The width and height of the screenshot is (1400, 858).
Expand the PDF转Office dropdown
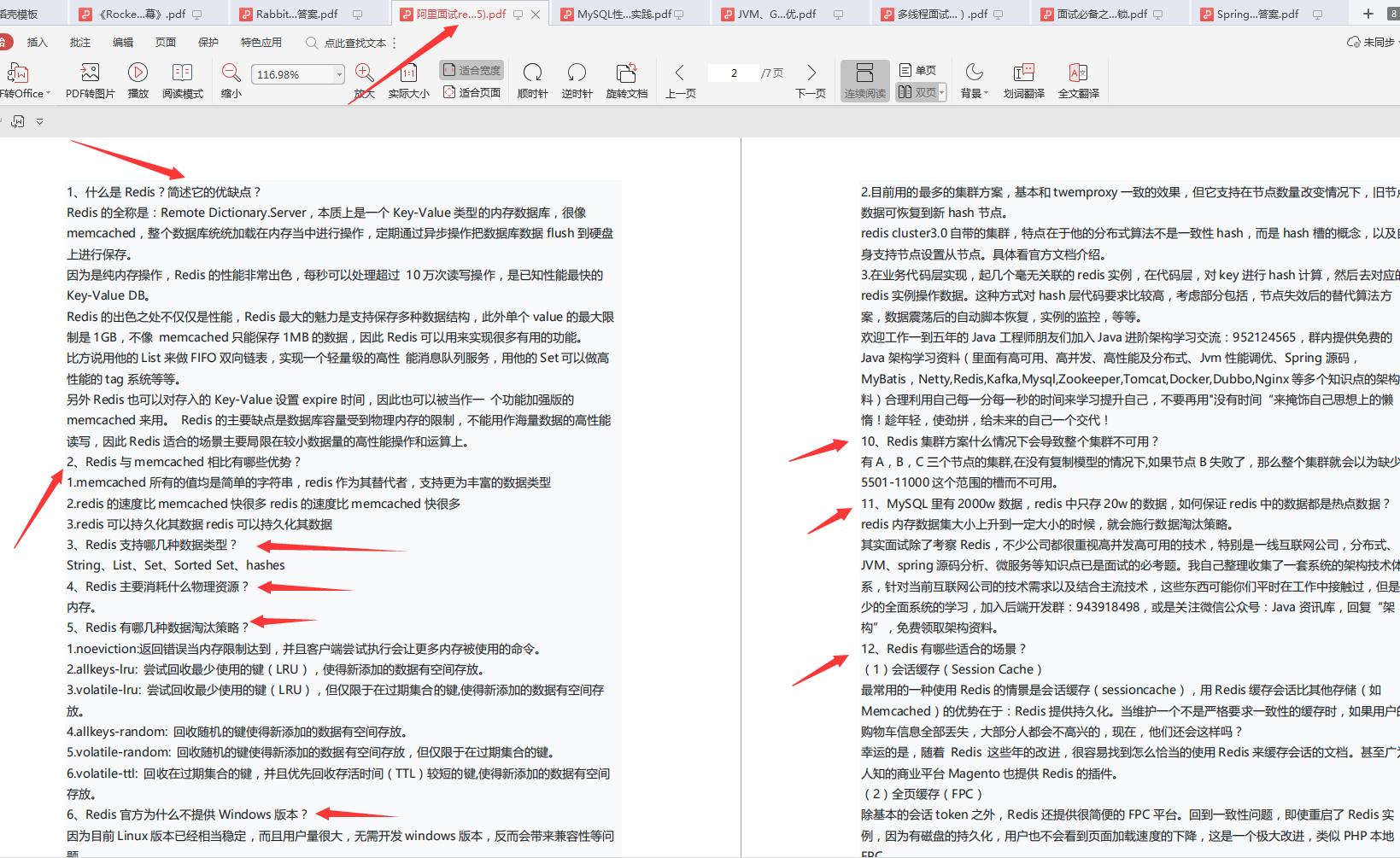click(x=48, y=94)
